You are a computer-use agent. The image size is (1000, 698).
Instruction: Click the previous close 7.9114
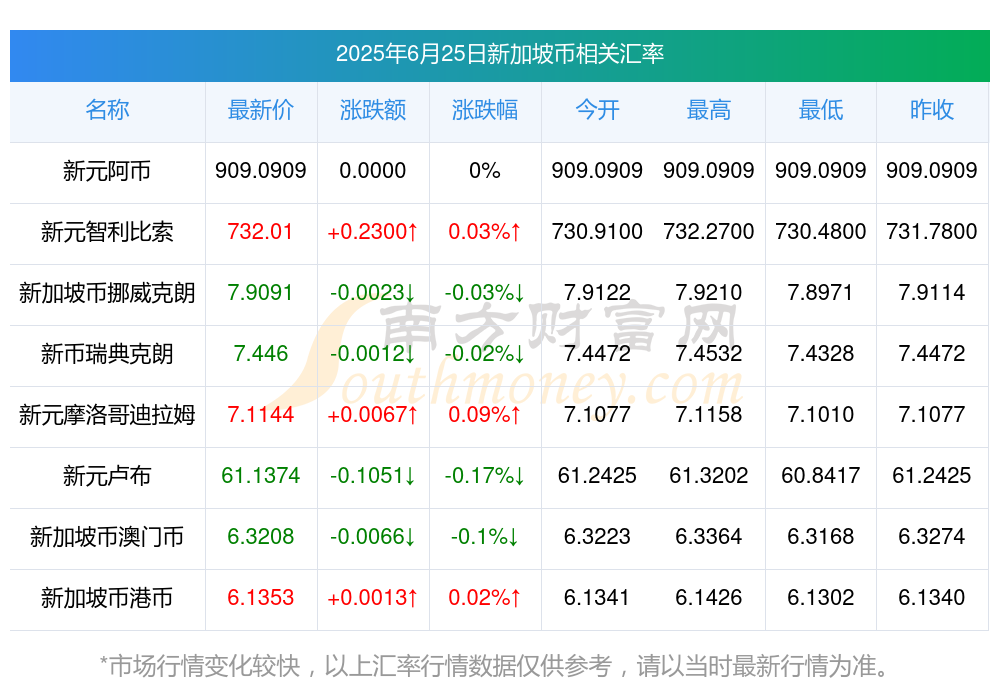click(932, 293)
